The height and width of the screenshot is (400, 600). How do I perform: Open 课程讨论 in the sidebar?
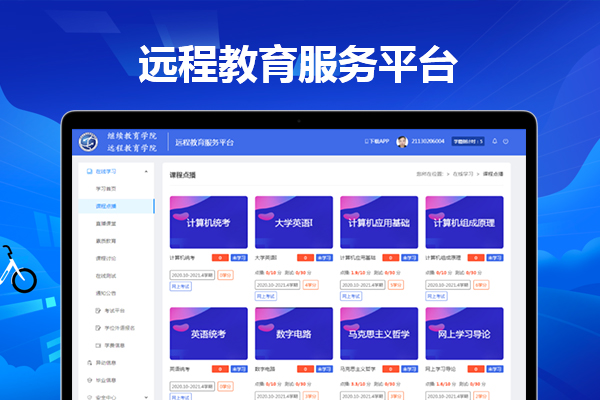coord(106,258)
